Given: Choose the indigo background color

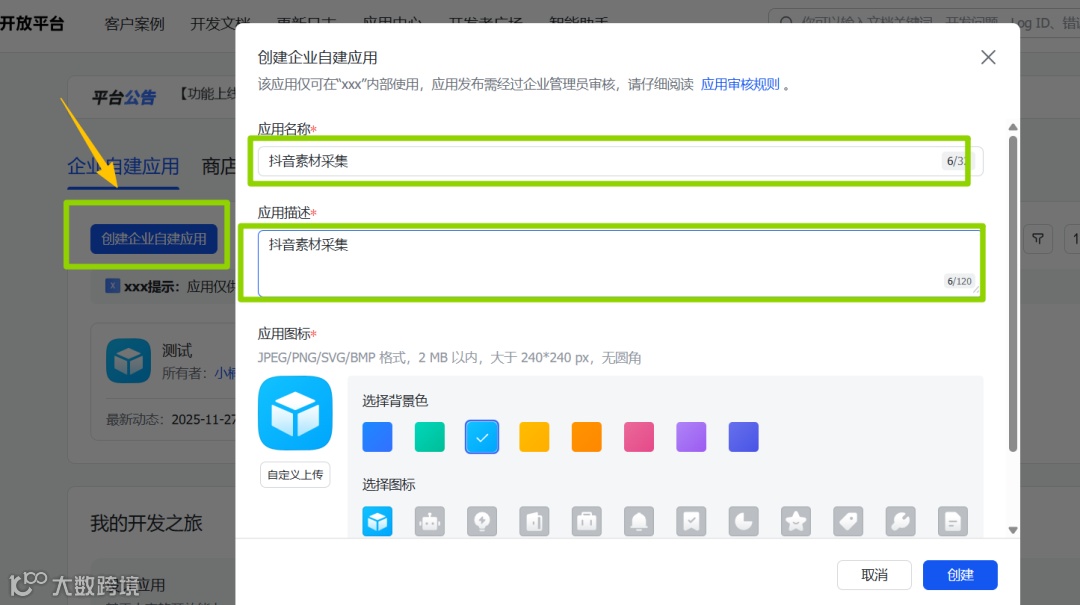Looking at the screenshot, I should pos(744,437).
